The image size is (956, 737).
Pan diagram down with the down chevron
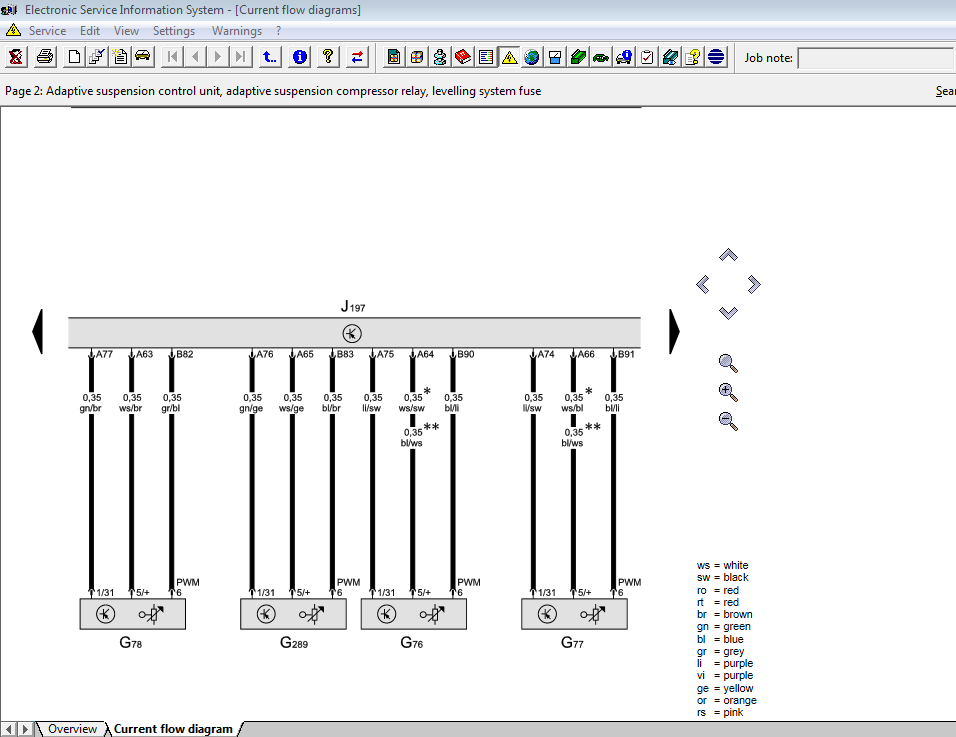728,313
